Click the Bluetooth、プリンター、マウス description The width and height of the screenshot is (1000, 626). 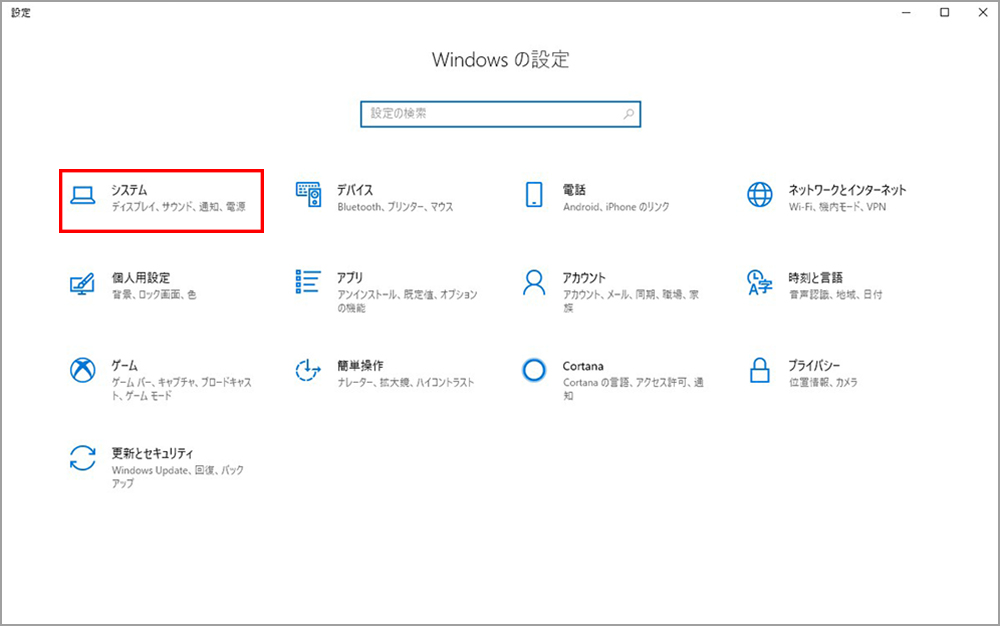(395, 207)
